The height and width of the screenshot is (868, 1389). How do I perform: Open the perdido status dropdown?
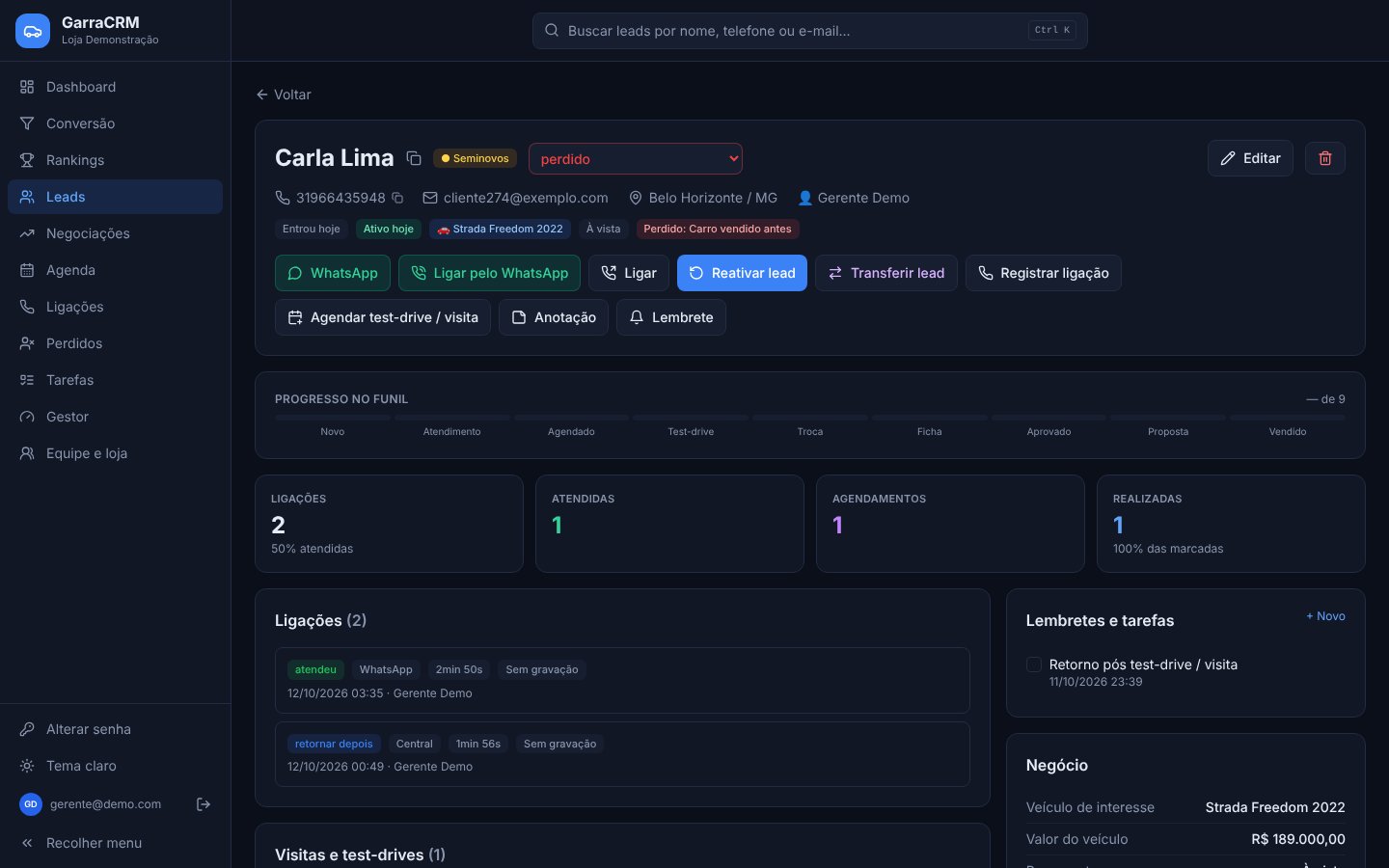coord(636,159)
